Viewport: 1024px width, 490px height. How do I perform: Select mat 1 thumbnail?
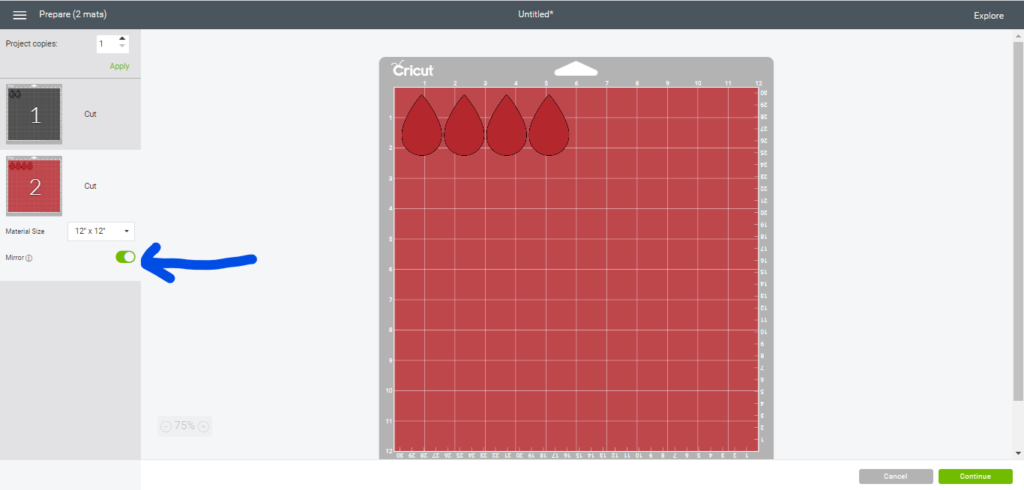click(x=34, y=114)
